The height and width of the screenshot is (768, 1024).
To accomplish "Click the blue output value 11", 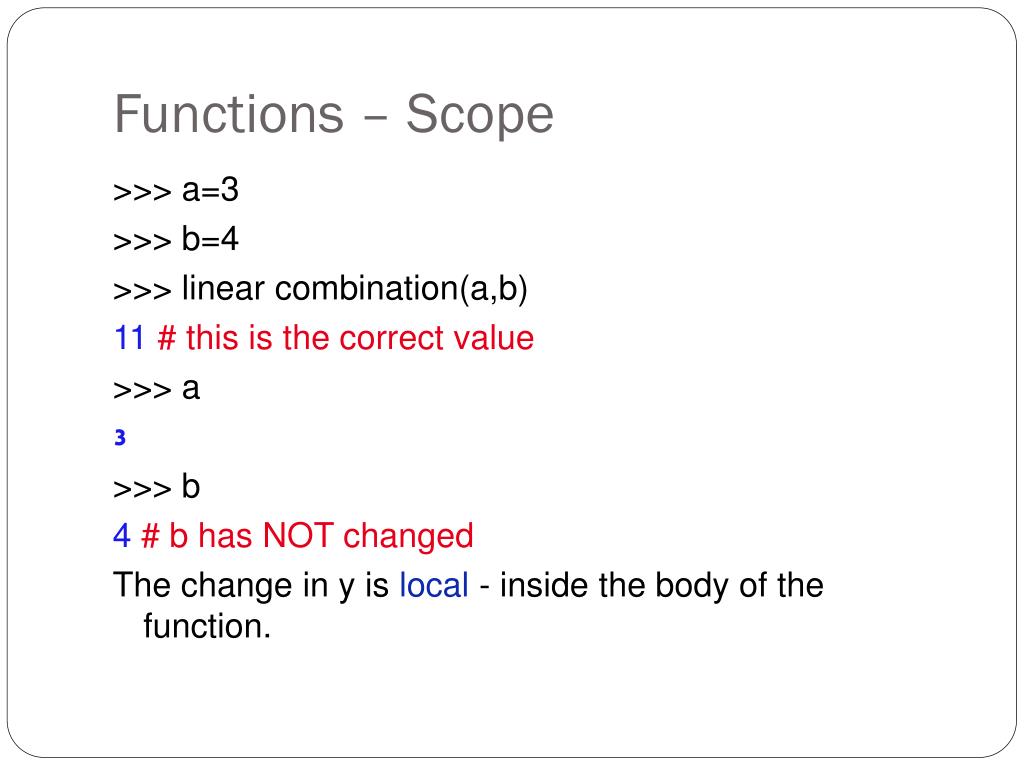I will click(x=129, y=338).
